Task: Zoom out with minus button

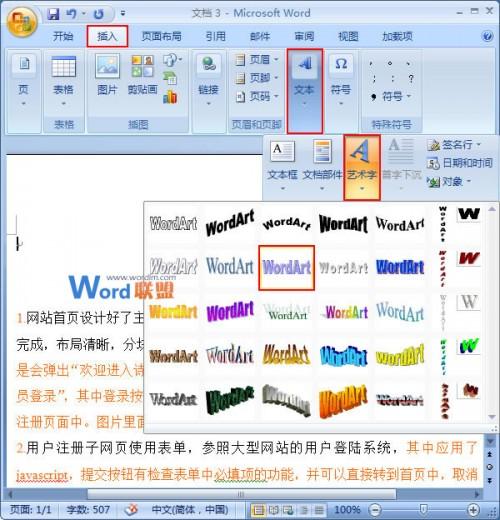Action: [375, 510]
